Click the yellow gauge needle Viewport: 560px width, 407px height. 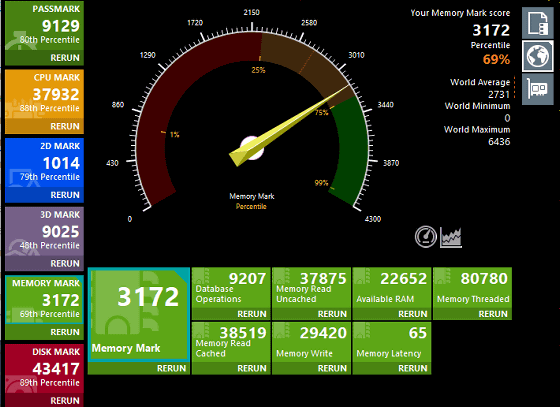pyautogui.click(x=288, y=126)
